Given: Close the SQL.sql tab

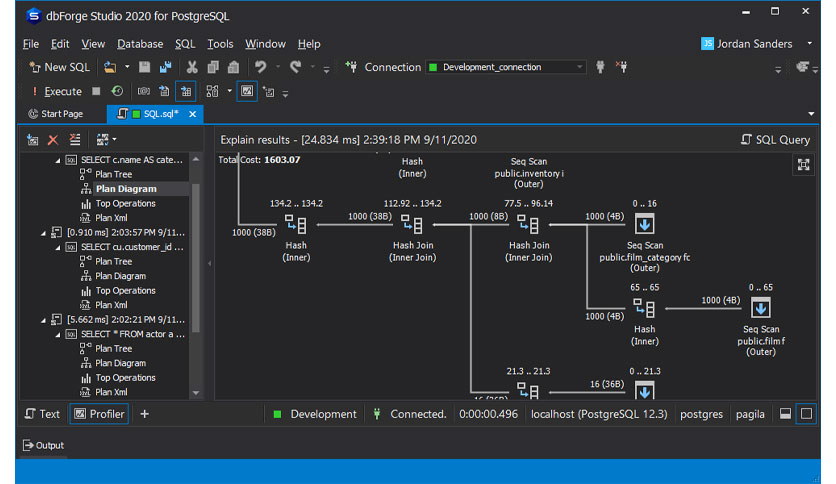Looking at the screenshot, I should pos(192,114).
